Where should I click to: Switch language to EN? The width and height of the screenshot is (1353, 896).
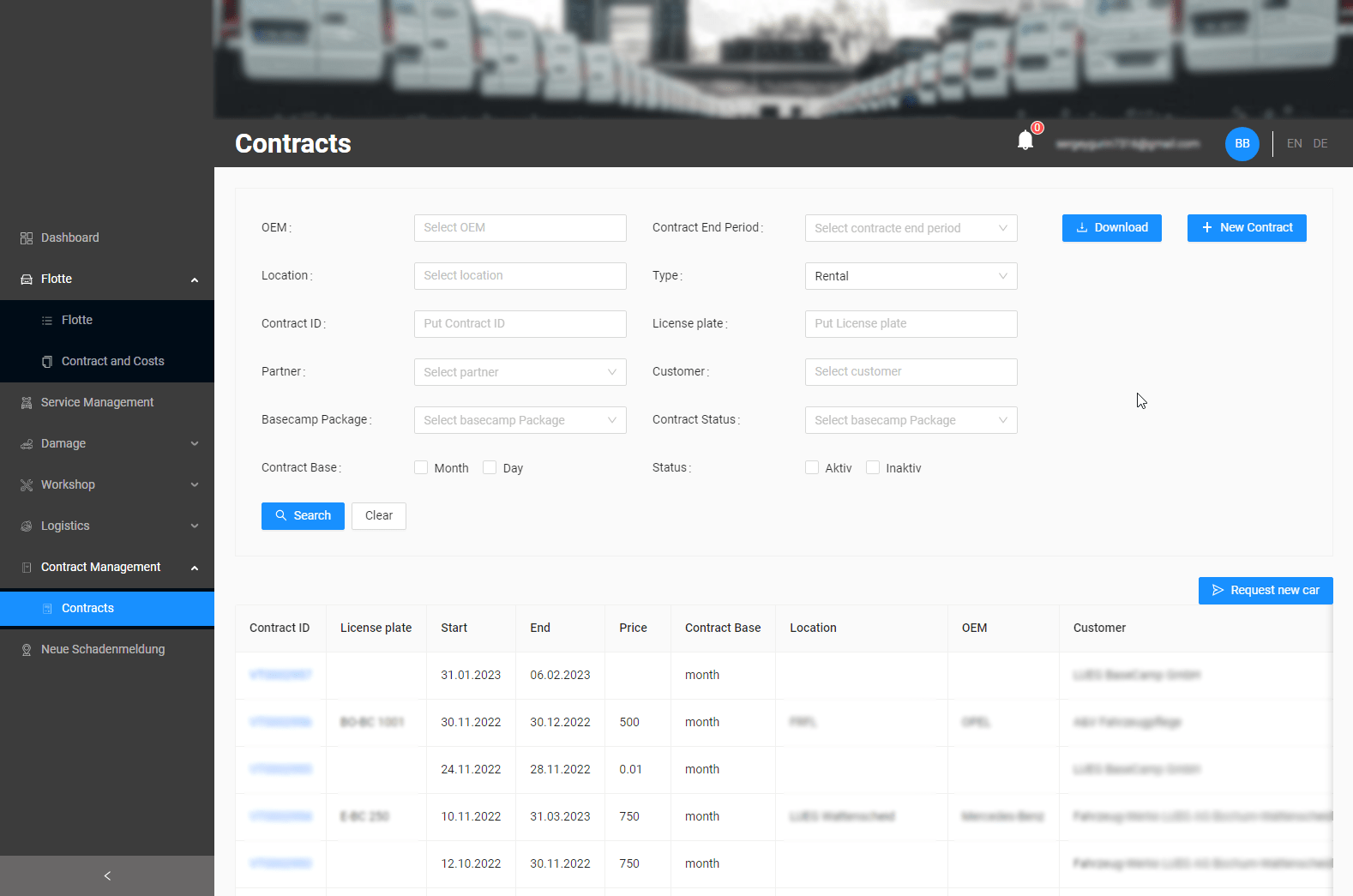pos(1294,143)
